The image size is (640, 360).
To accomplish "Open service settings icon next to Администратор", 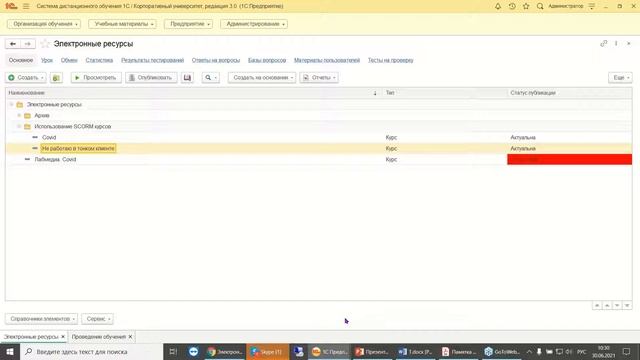I will click(591, 6).
